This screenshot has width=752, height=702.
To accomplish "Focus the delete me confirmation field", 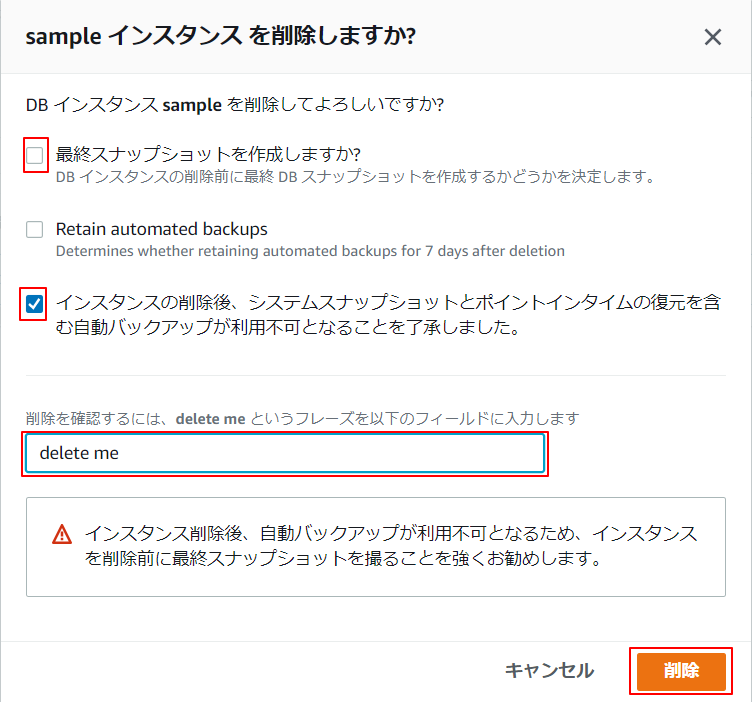I will click(x=285, y=453).
